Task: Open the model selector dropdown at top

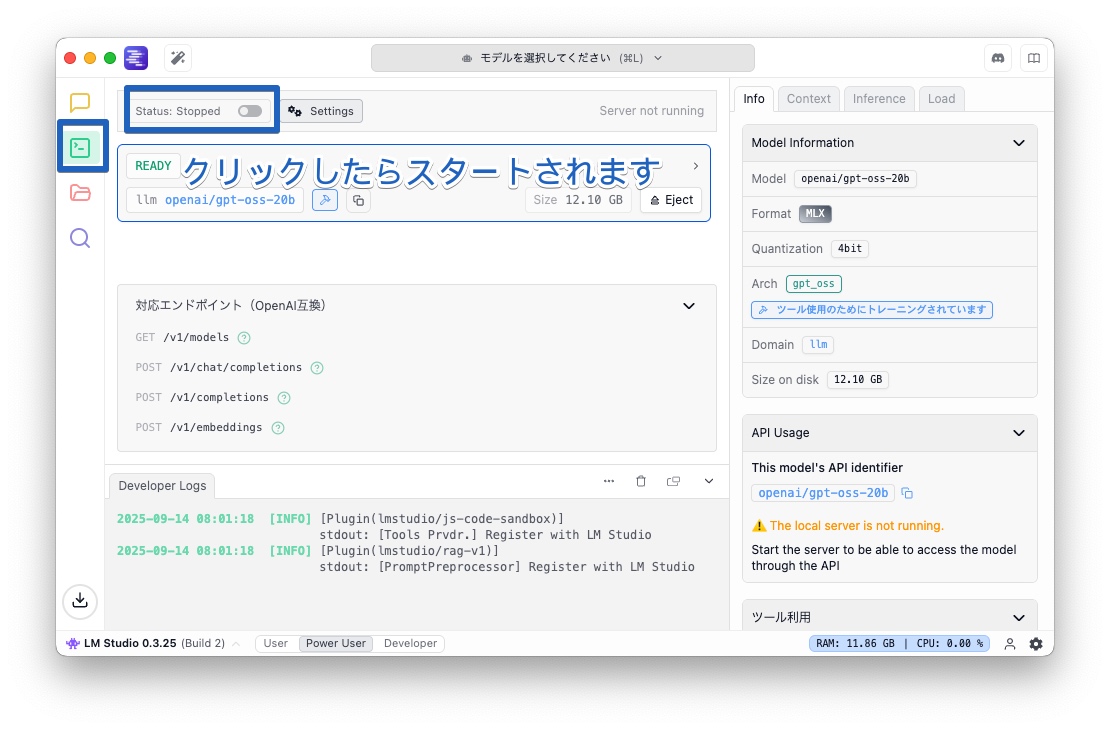Action: click(x=562, y=57)
